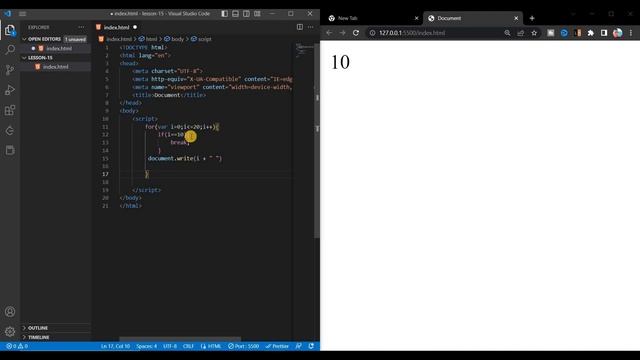Open errors and warnings in status bar

[x=17, y=346]
